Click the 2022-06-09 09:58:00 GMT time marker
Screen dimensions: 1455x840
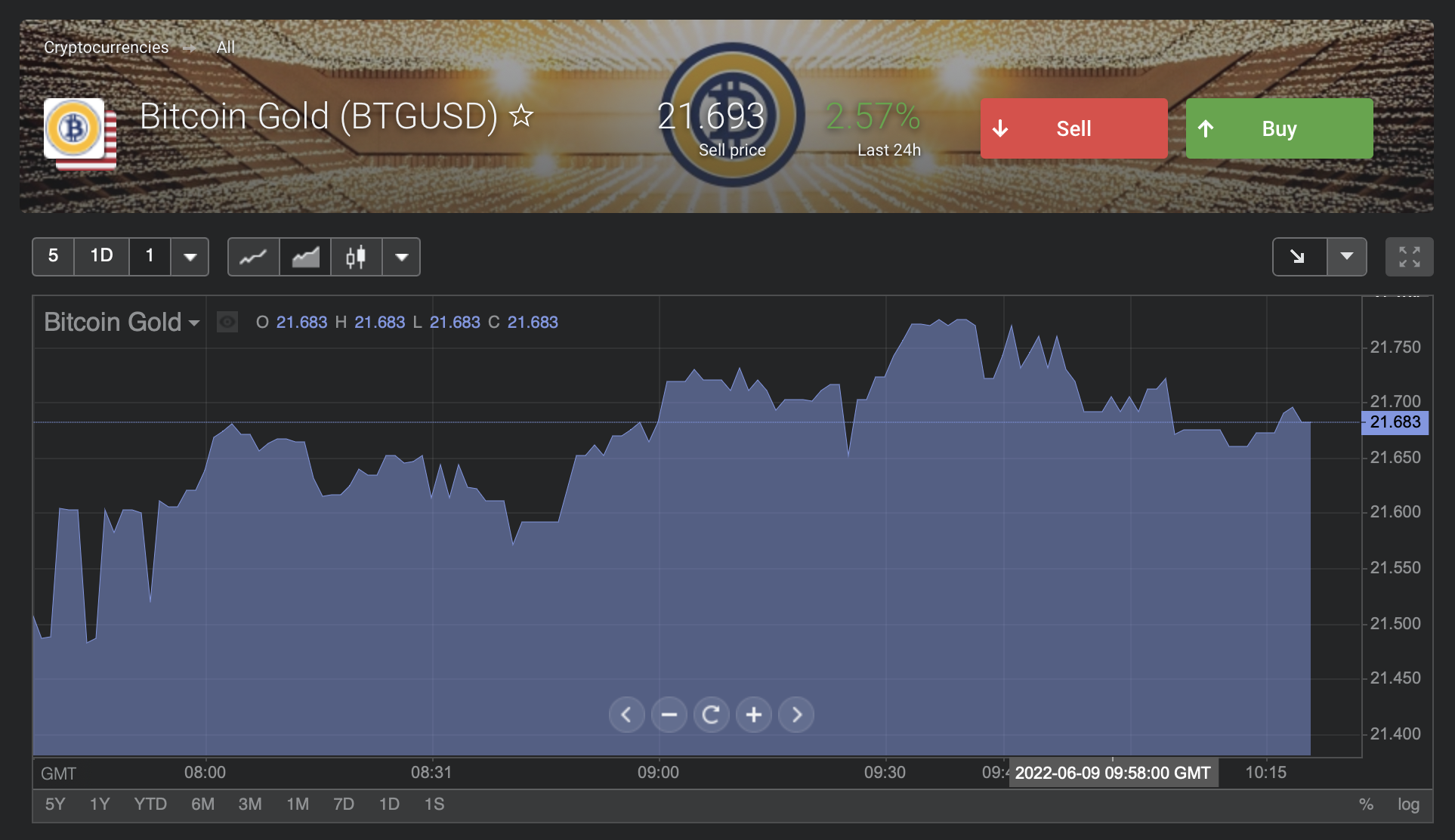1113,773
